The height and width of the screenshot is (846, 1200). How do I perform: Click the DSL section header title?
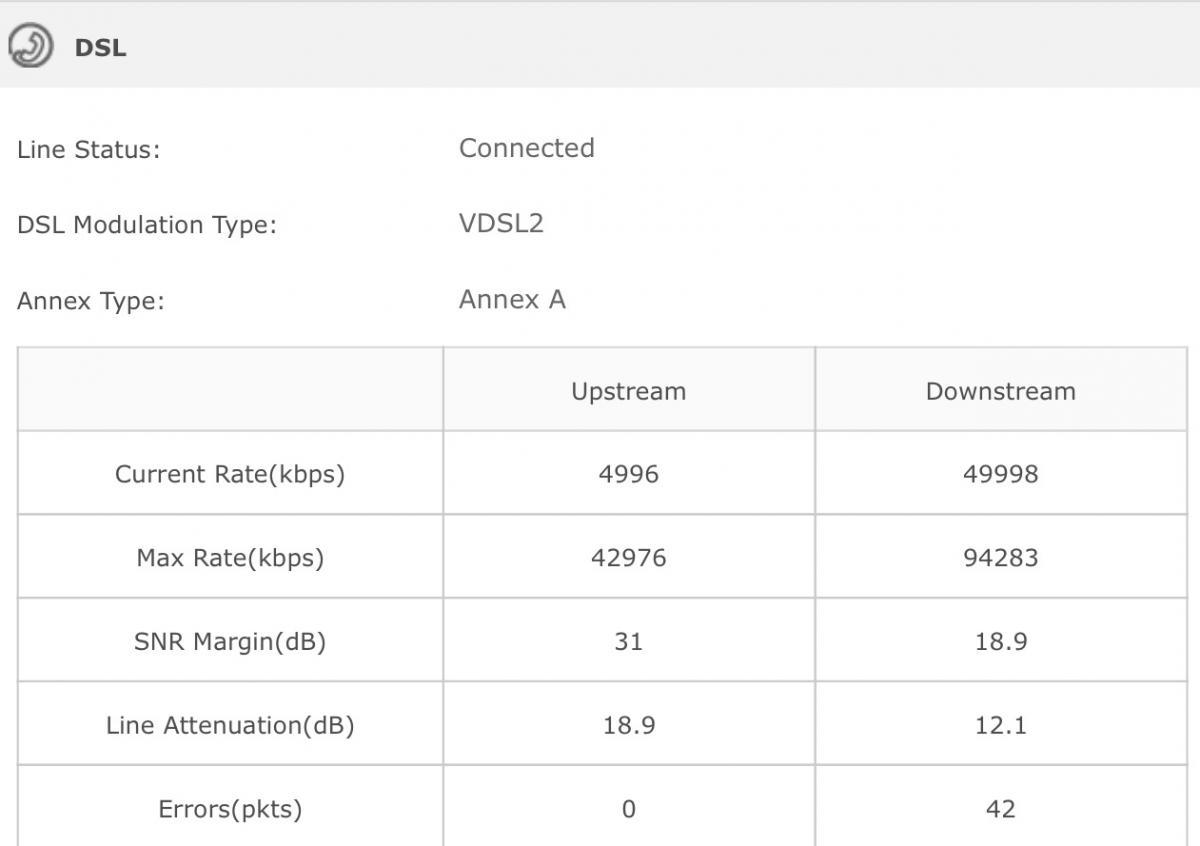click(x=100, y=48)
